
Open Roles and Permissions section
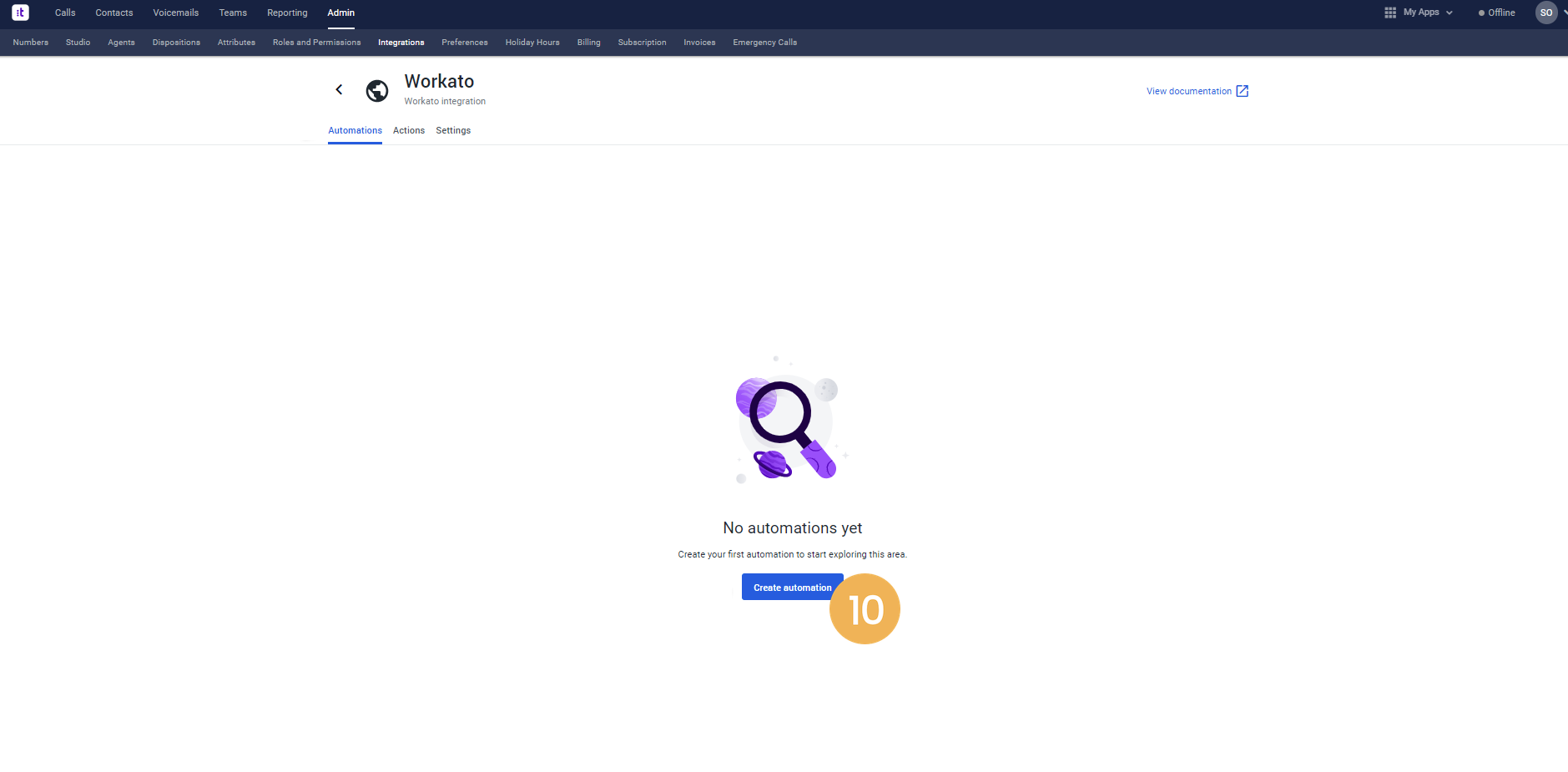[317, 43]
